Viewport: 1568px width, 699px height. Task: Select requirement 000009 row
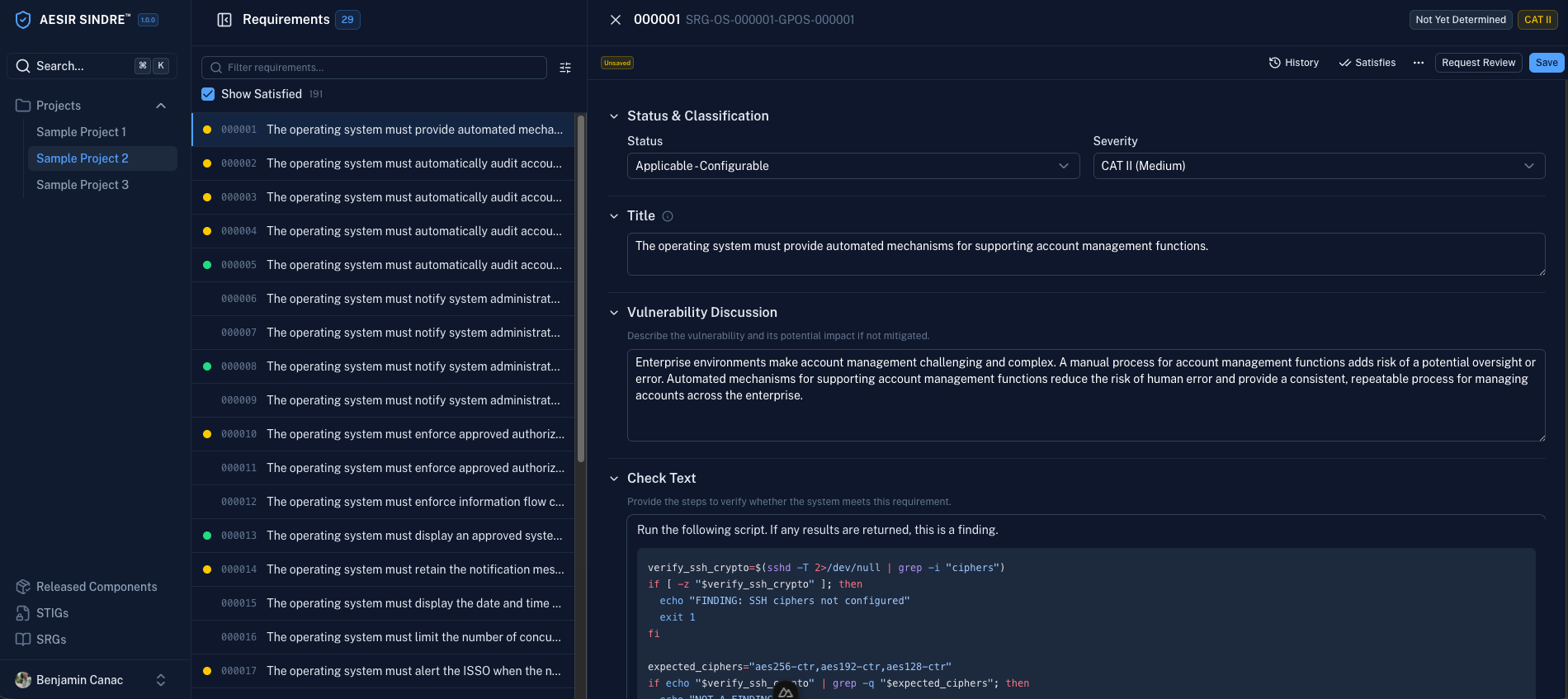tap(383, 400)
